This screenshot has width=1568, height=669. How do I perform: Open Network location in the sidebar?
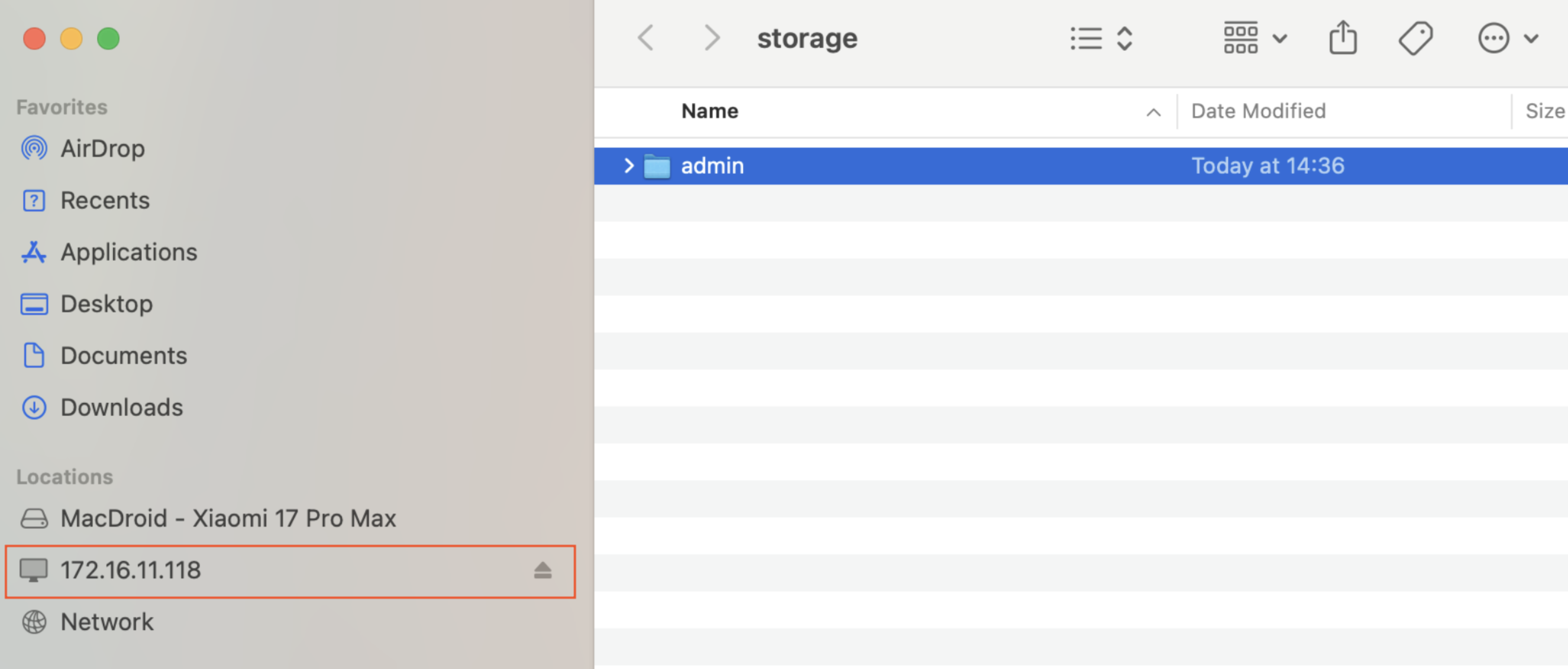[x=107, y=621]
